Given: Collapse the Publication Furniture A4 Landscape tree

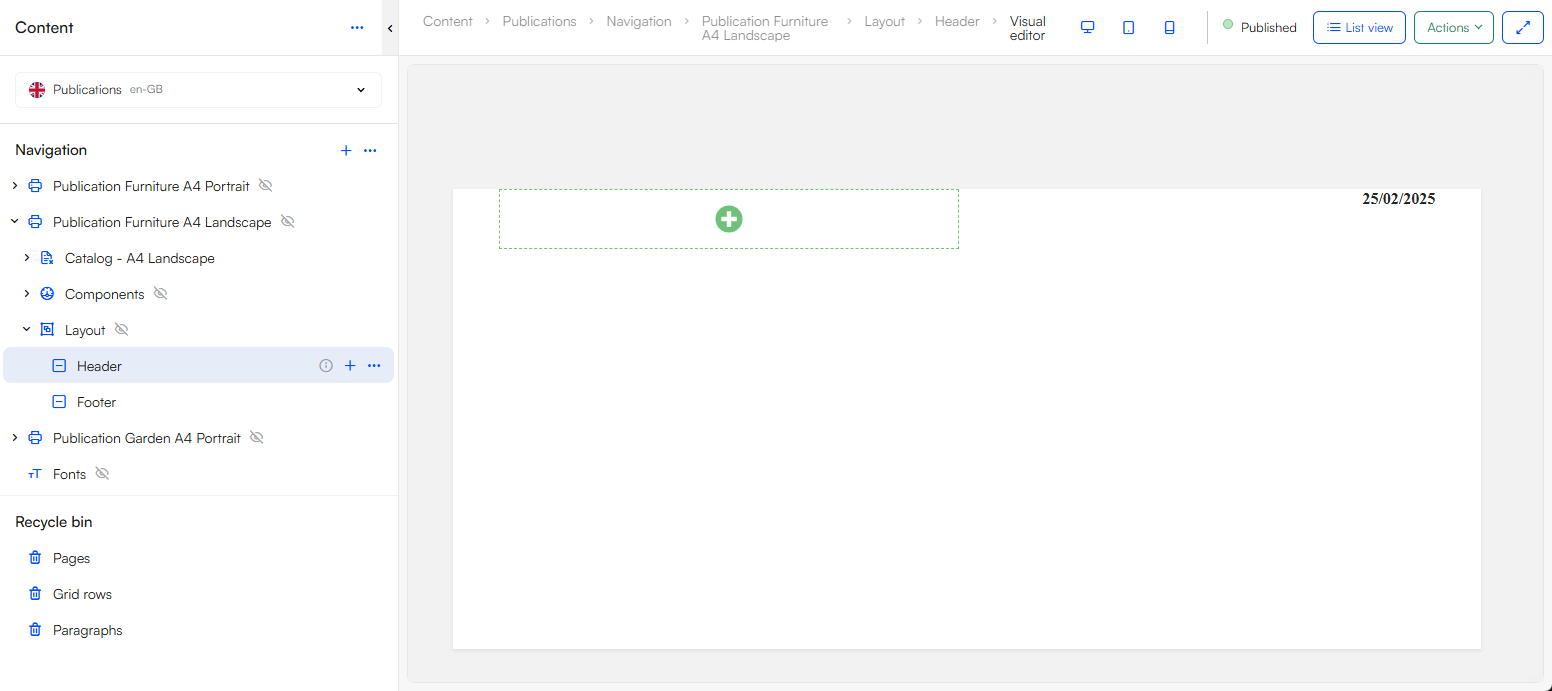Looking at the screenshot, I should click(x=13, y=221).
